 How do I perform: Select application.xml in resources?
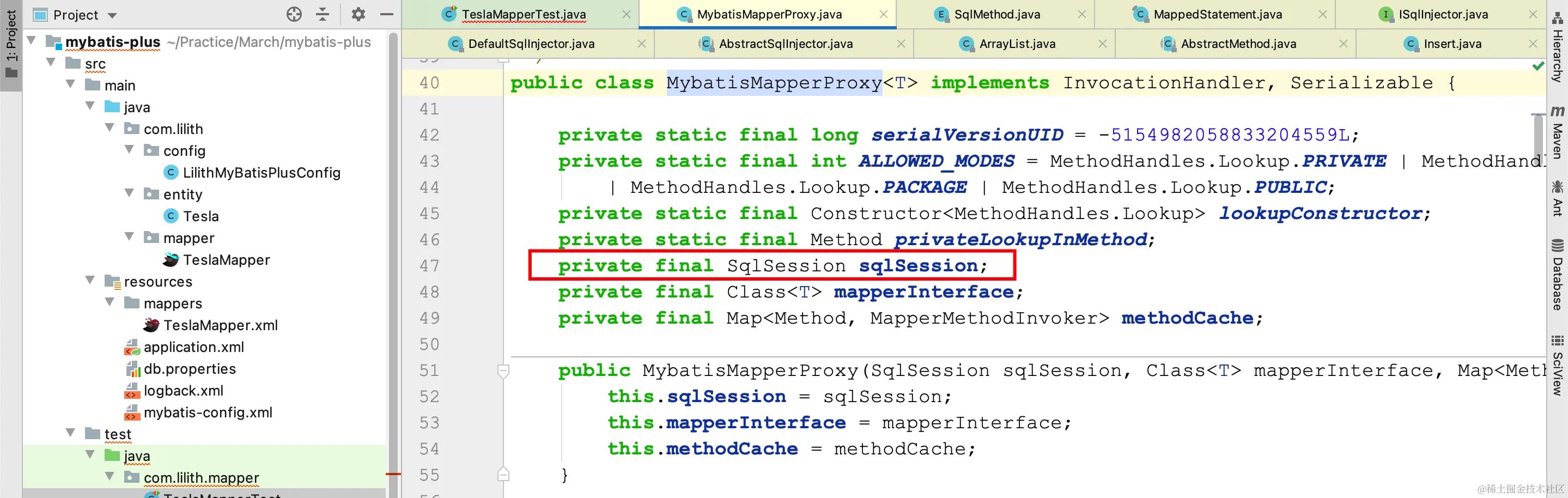pos(193,347)
